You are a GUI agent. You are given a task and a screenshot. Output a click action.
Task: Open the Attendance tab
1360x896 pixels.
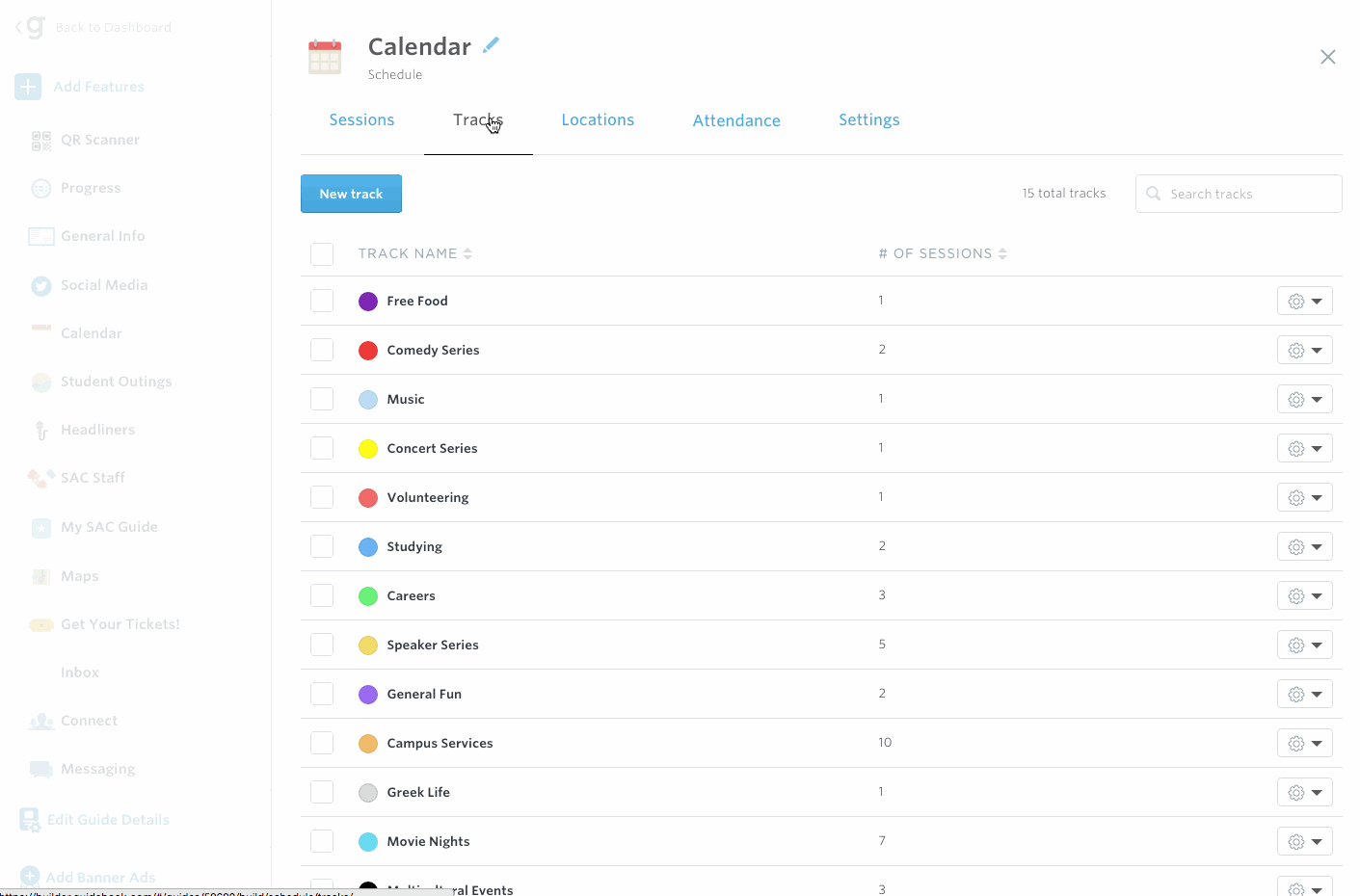736,120
